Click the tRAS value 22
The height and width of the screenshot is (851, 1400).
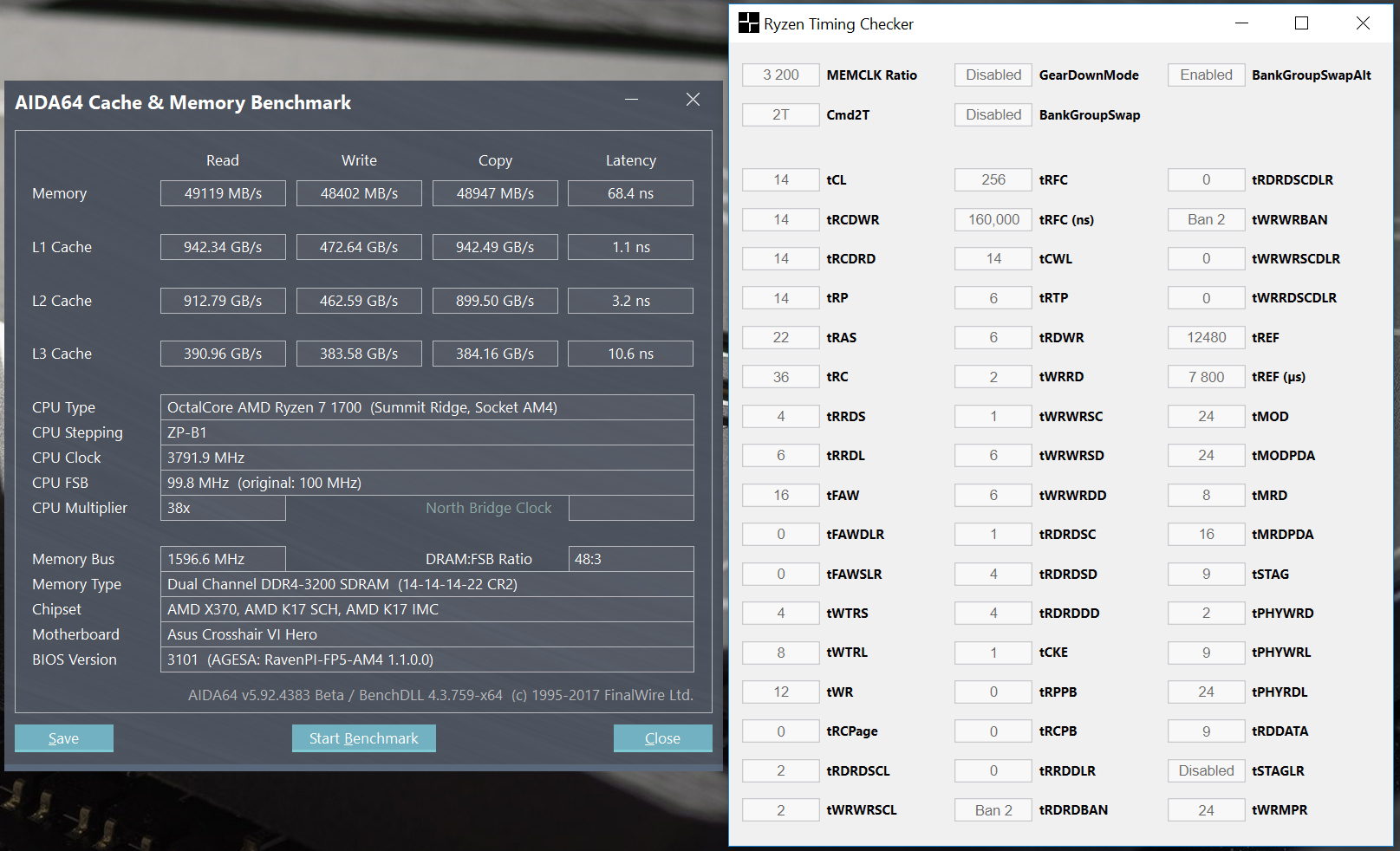tap(781, 337)
